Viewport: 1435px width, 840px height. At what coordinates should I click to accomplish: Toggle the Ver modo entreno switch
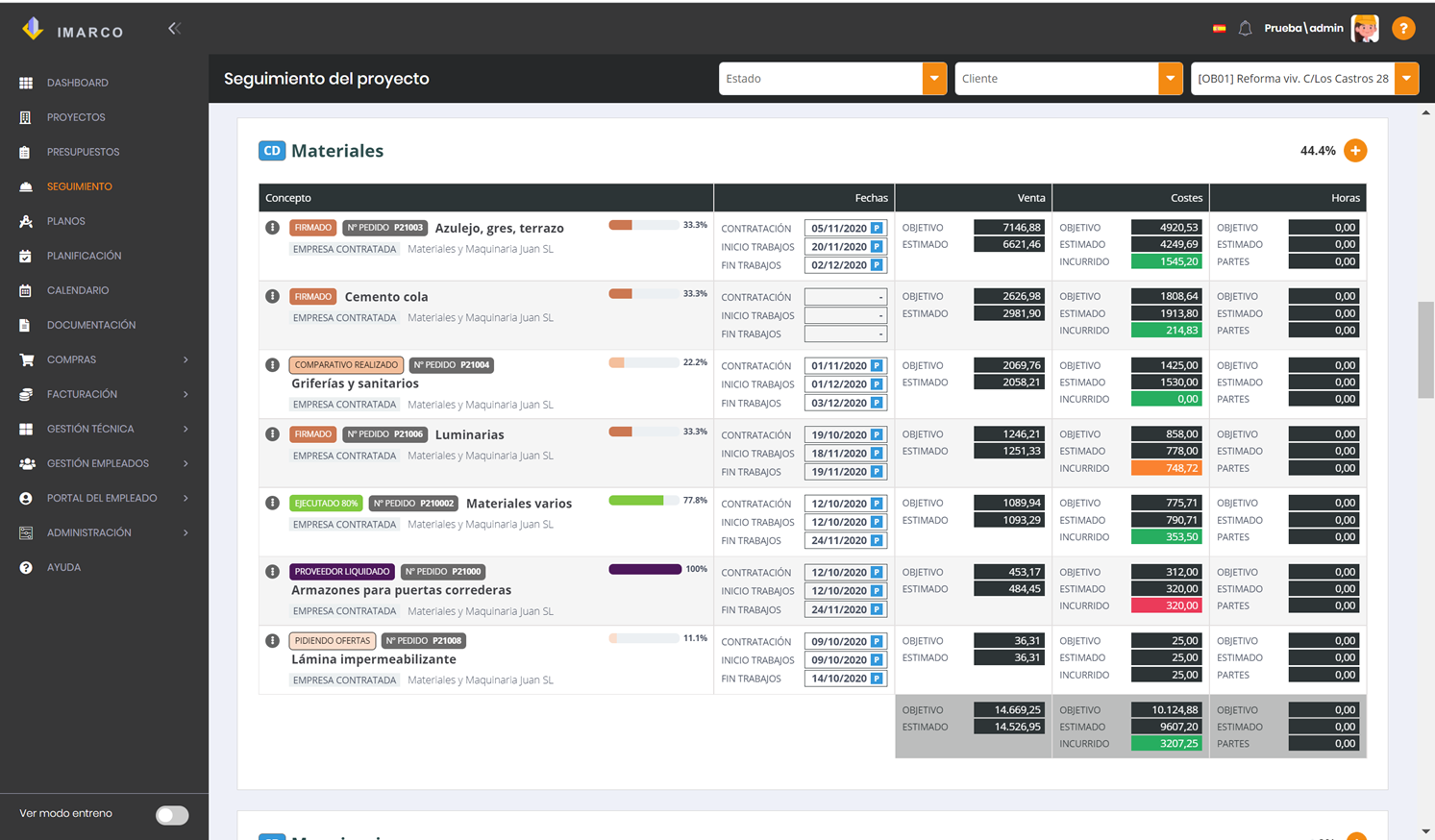(x=172, y=815)
